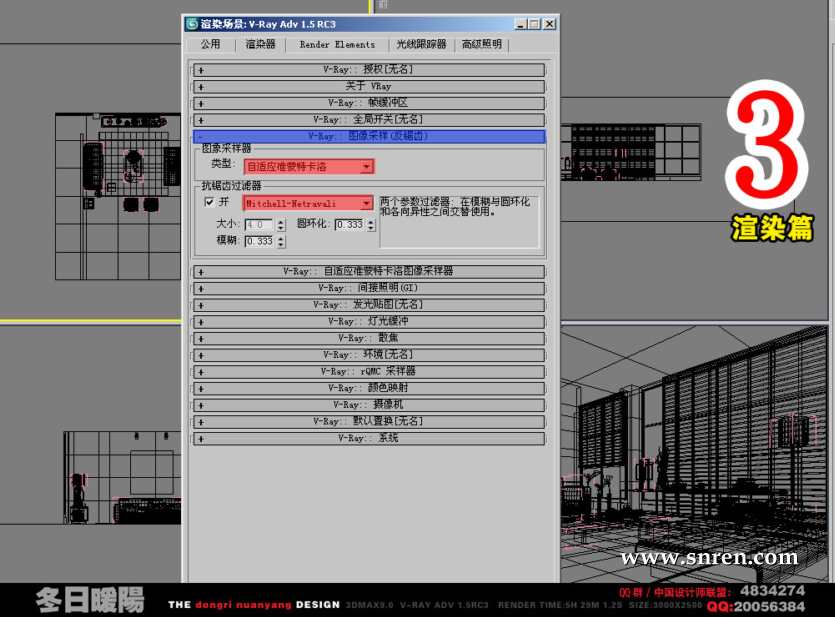Open the Mitchell-Netravali filter dropdown
The image size is (835, 617).
pyautogui.click(x=308, y=203)
